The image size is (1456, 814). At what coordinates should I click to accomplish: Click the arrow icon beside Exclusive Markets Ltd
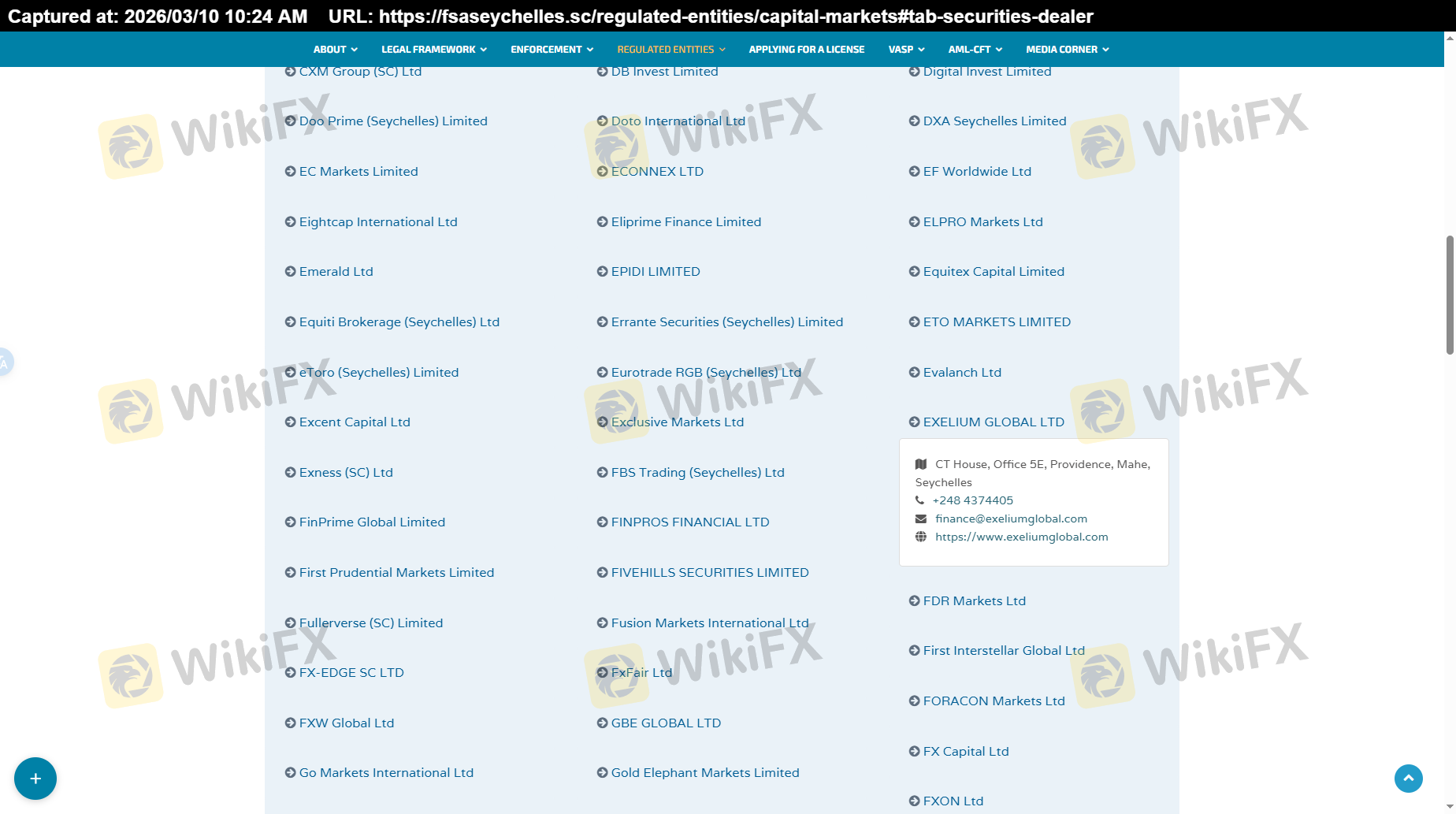(x=602, y=422)
